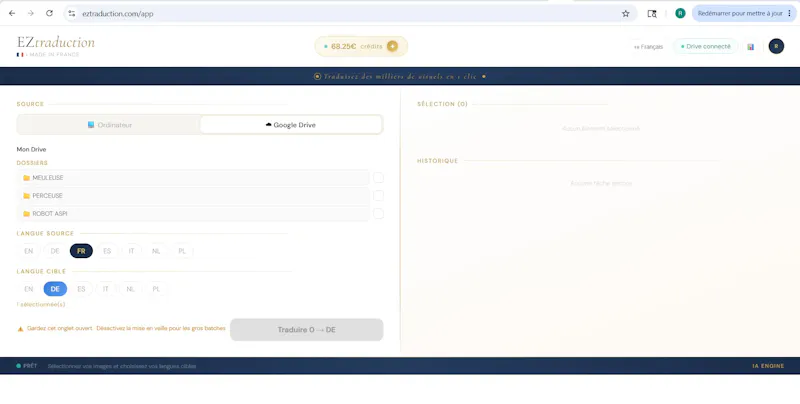Switch to the Google Drive source tab

click(x=290, y=125)
